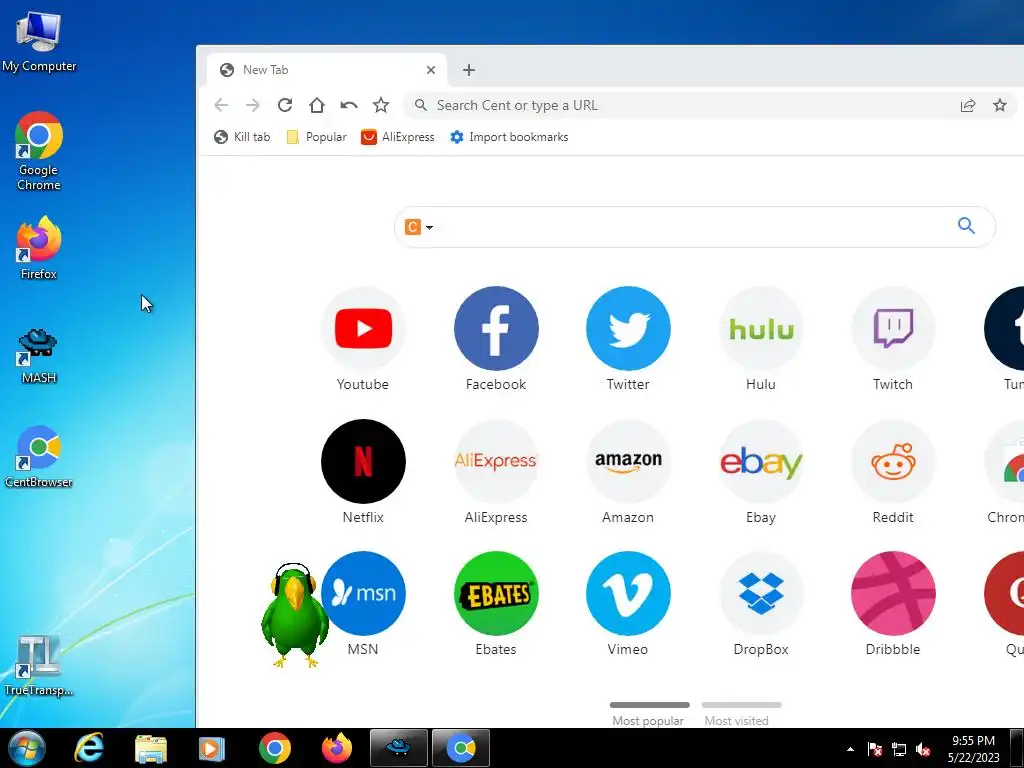Switch to CentBrowser in the taskbar

461,748
